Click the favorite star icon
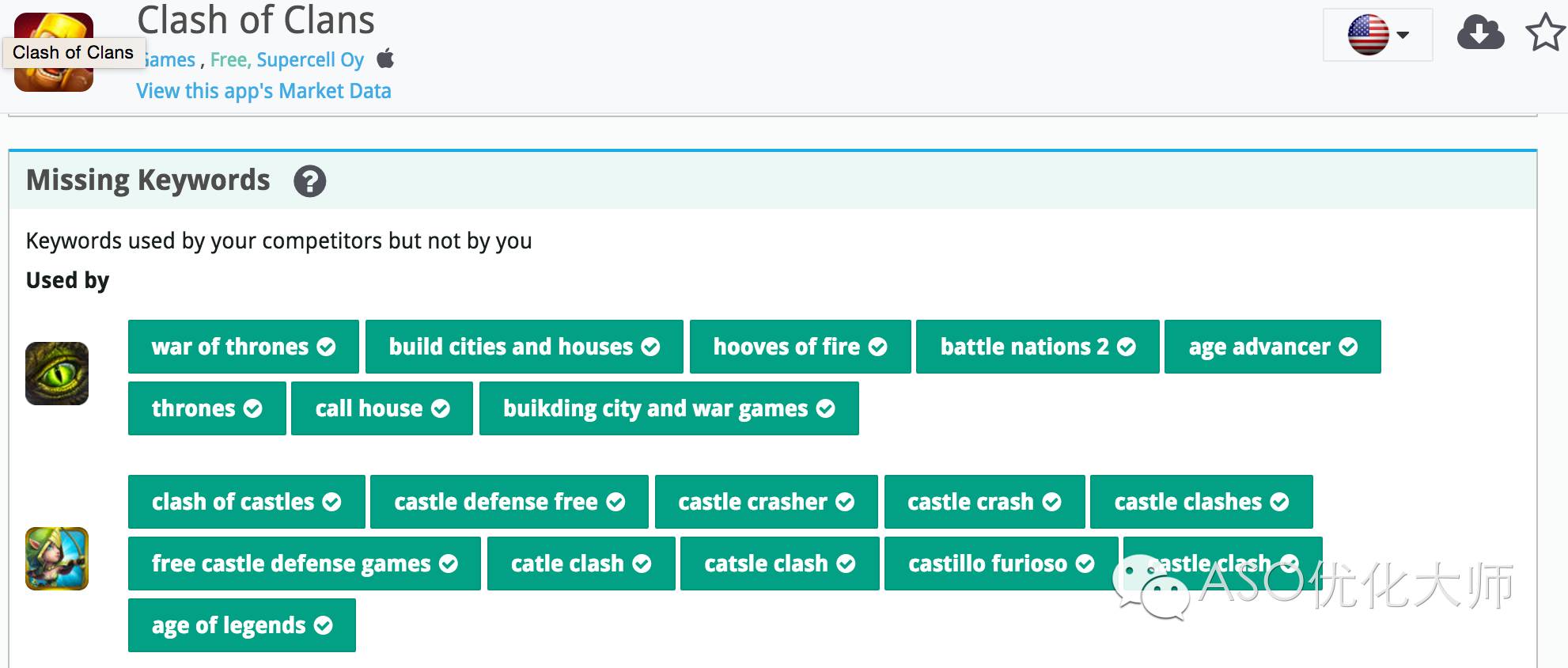The height and width of the screenshot is (668, 1568). (x=1546, y=33)
